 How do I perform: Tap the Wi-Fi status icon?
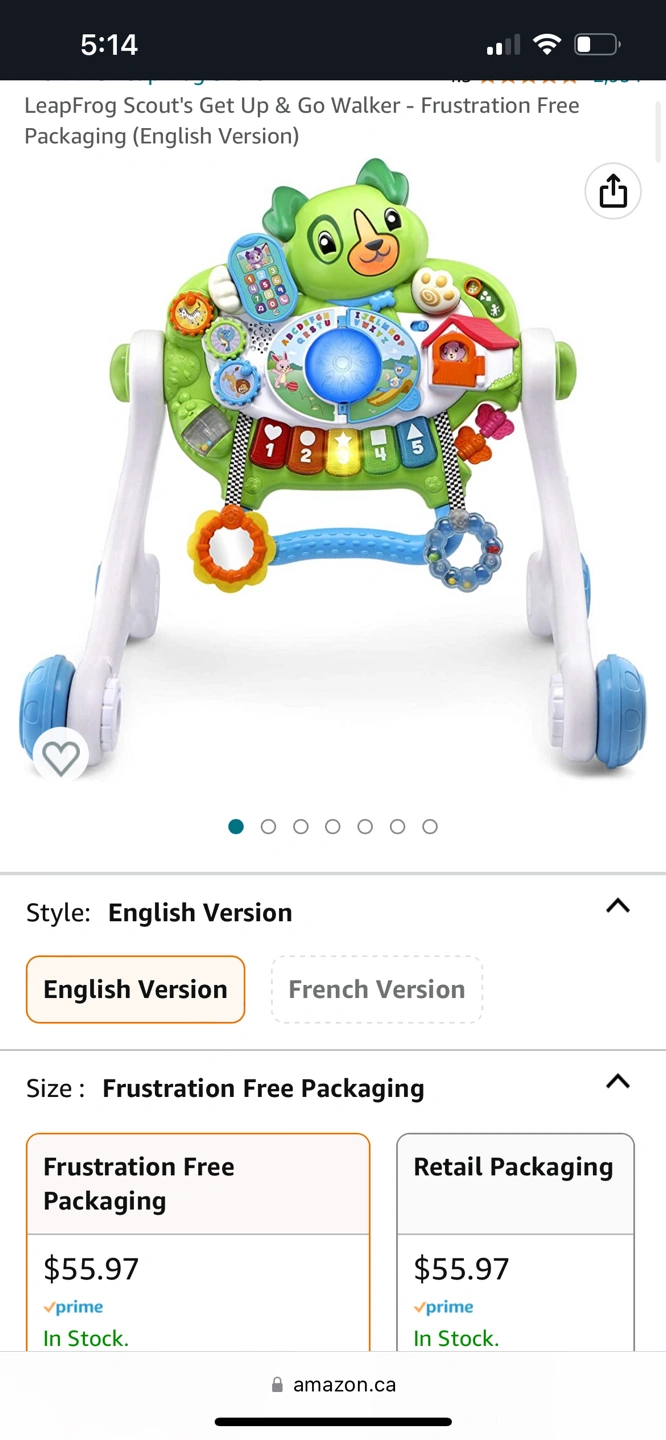click(x=546, y=44)
